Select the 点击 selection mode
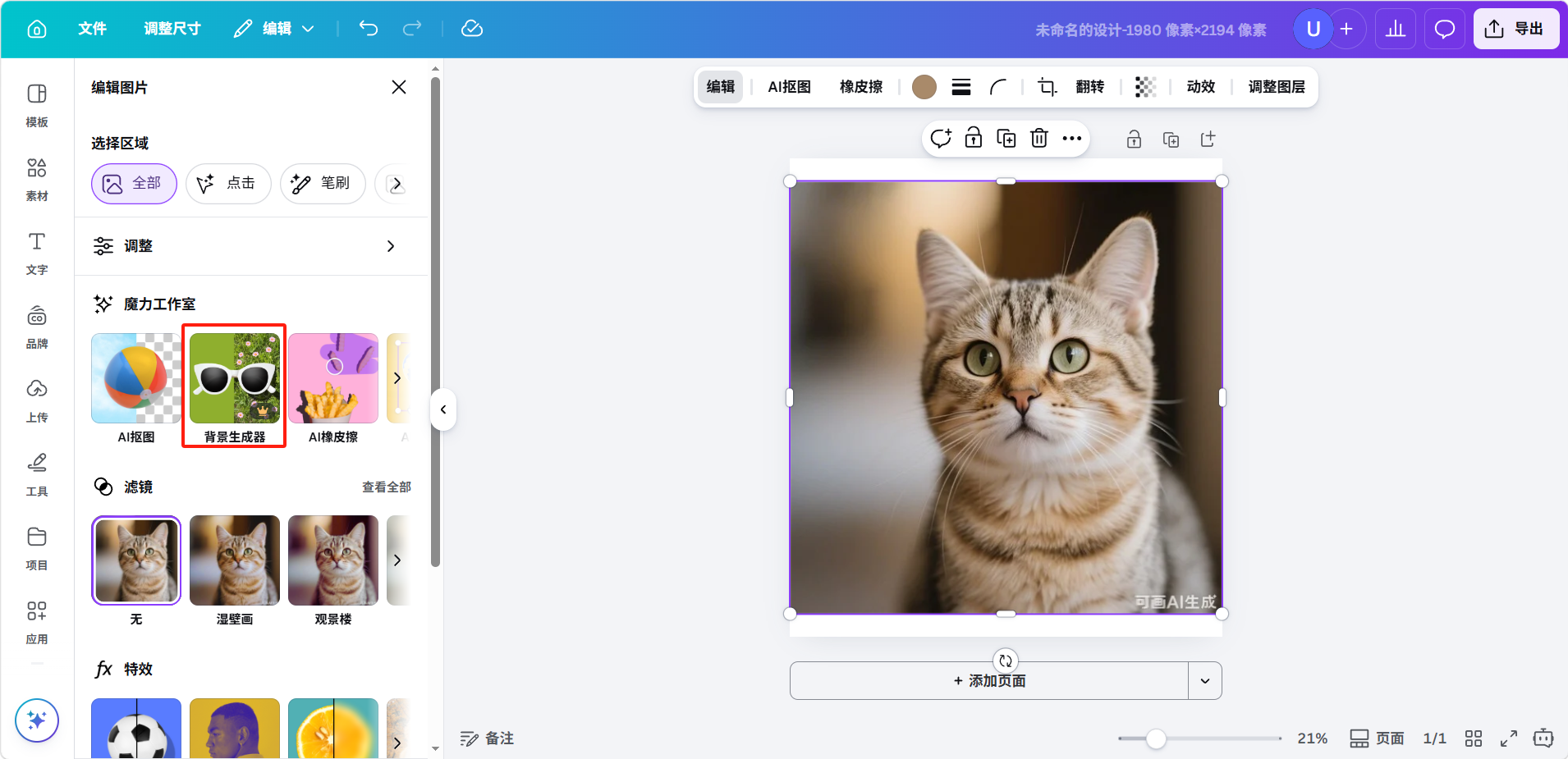This screenshot has height=759, width=1568. 228,183
